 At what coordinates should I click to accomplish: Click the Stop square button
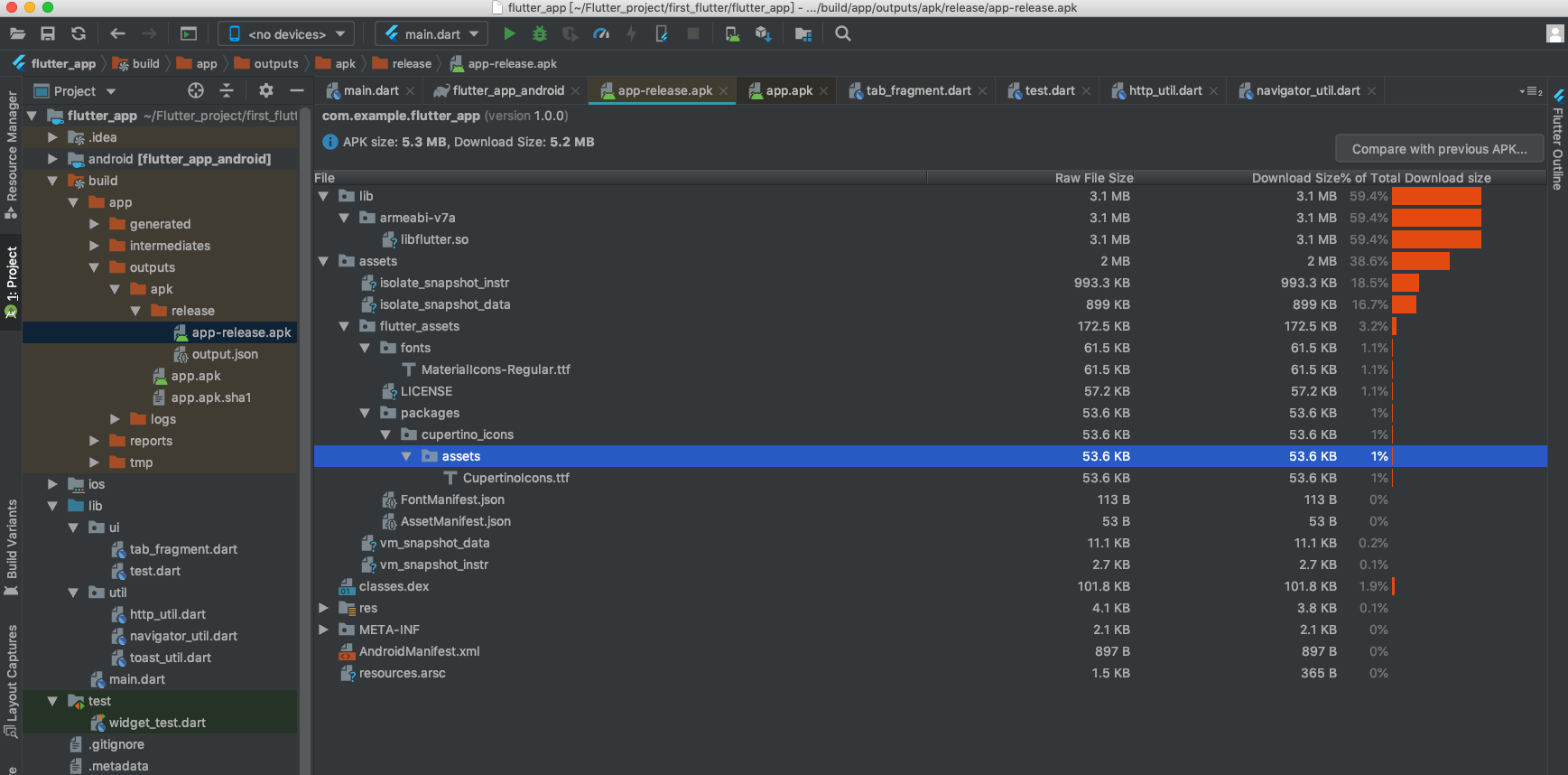tap(693, 34)
